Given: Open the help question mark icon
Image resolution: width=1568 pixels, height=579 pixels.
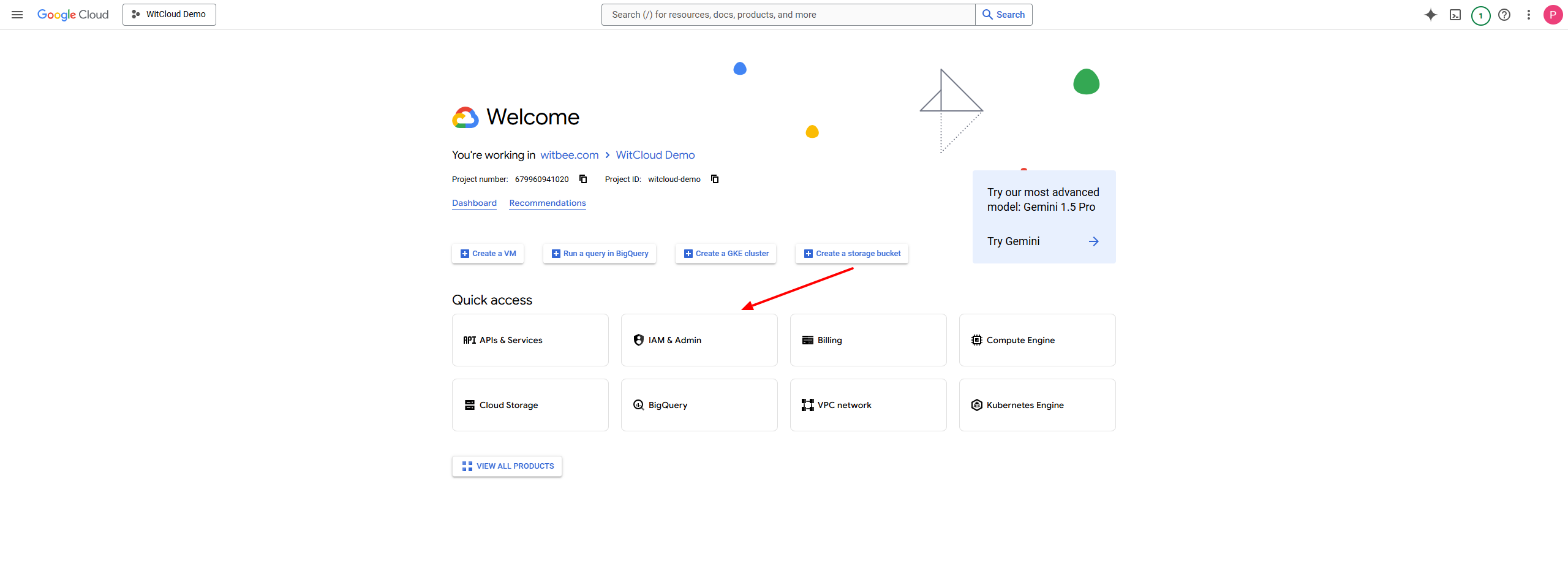Looking at the screenshot, I should pyautogui.click(x=1504, y=15).
